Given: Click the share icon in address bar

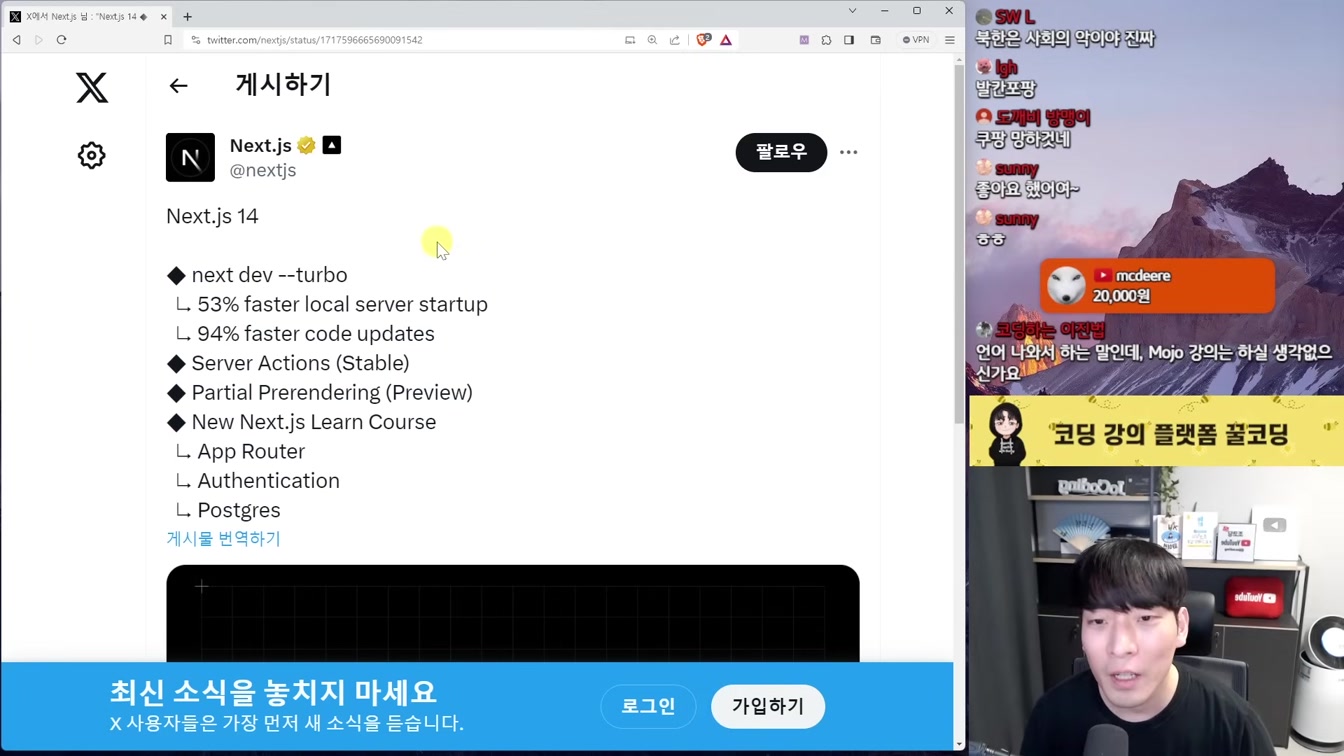Looking at the screenshot, I should [674, 40].
